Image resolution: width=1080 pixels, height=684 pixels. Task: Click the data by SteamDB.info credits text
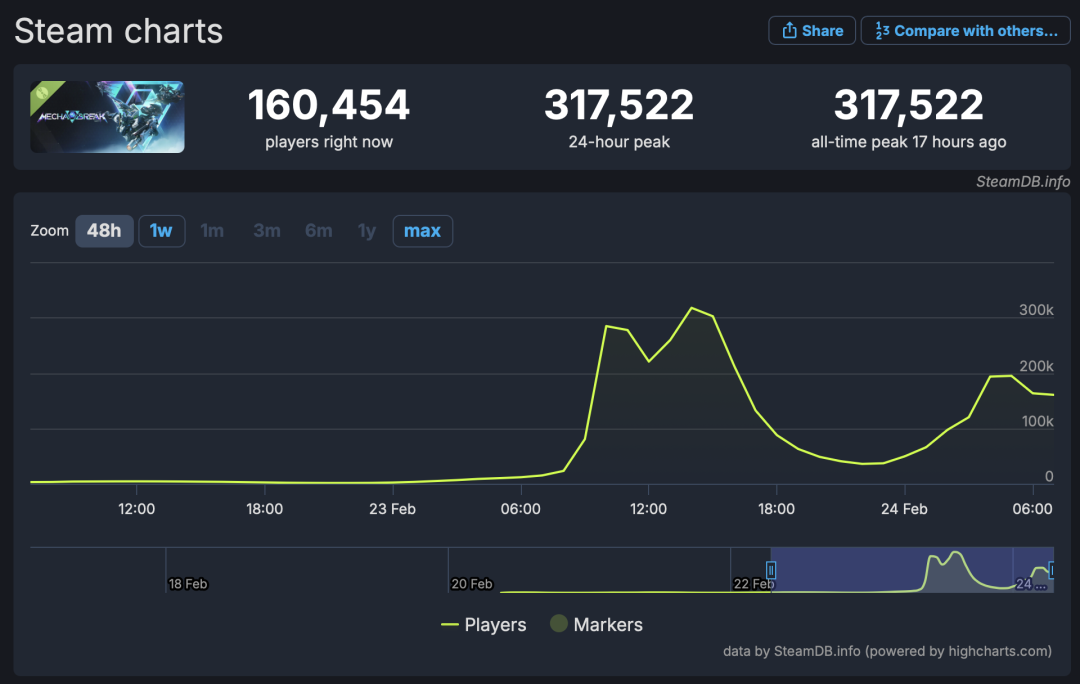(x=887, y=651)
